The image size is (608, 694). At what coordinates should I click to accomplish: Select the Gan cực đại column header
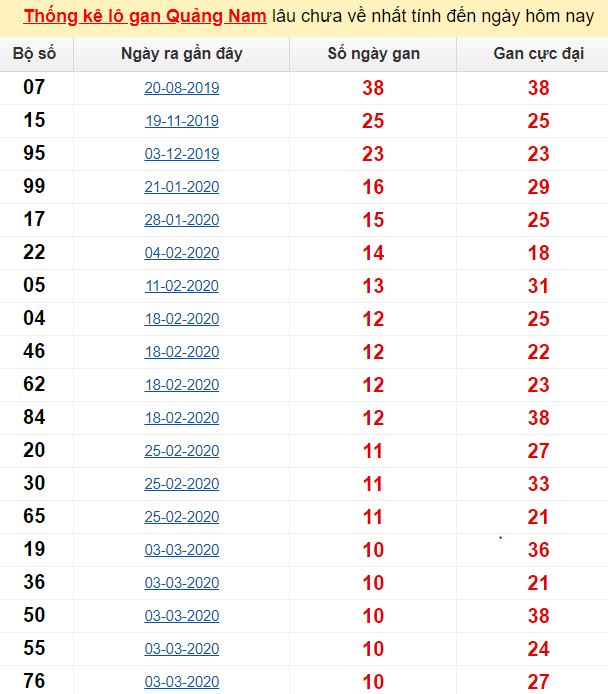(x=538, y=54)
